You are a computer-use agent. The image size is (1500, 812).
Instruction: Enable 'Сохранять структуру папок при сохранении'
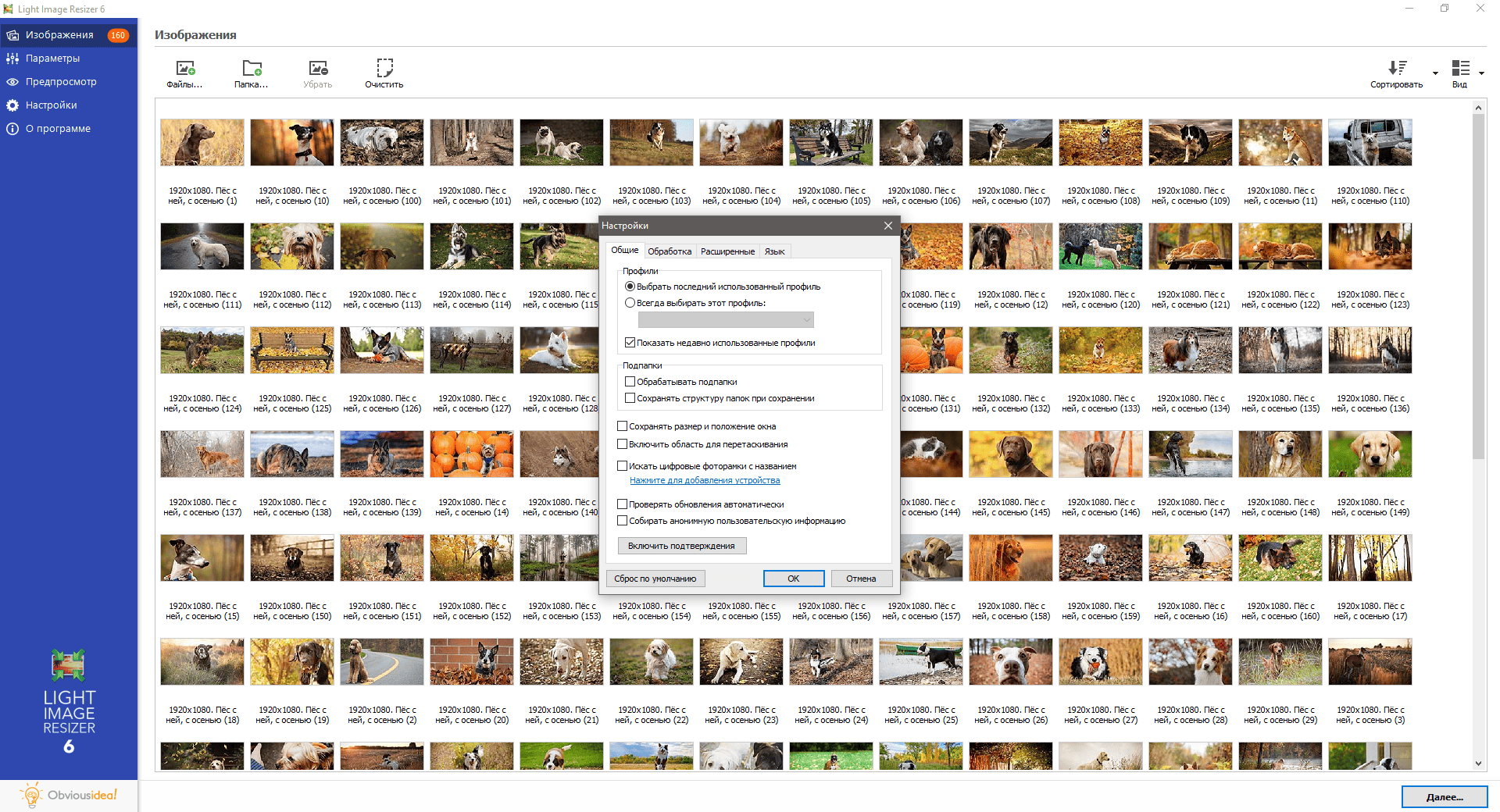click(x=630, y=398)
